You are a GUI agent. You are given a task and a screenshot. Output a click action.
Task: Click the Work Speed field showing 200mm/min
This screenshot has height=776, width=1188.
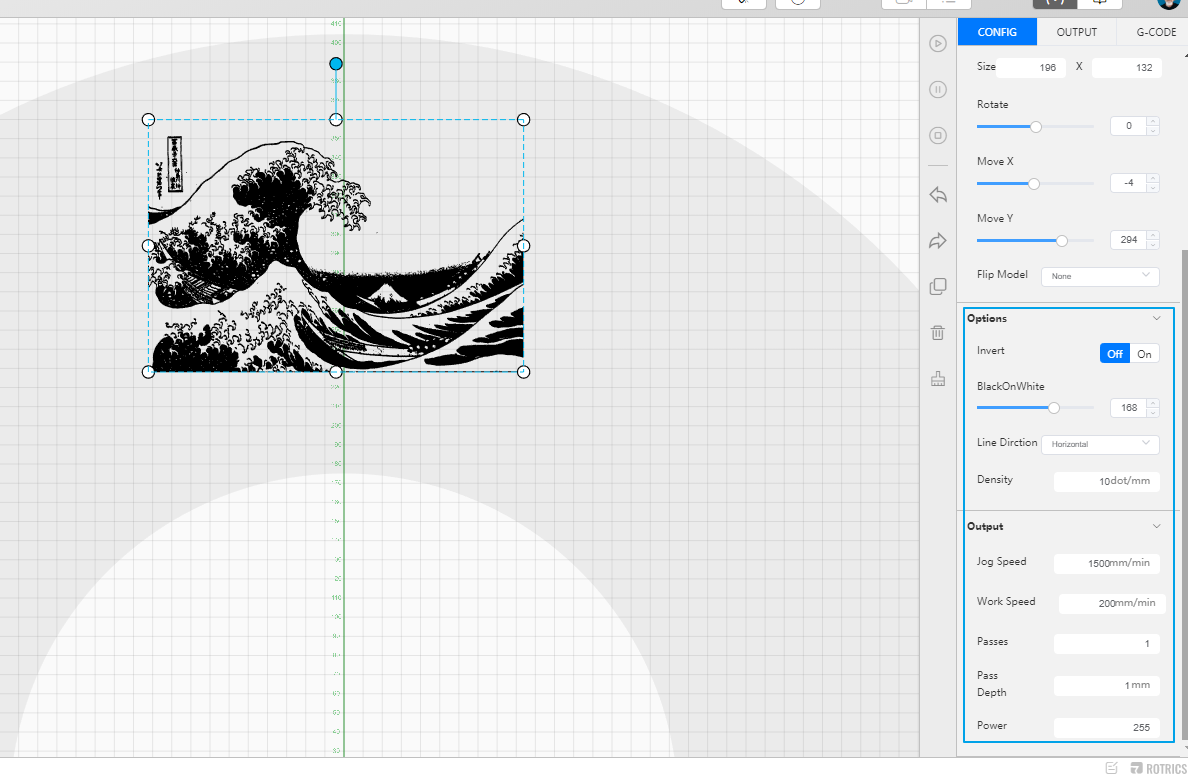click(x=1111, y=603)
